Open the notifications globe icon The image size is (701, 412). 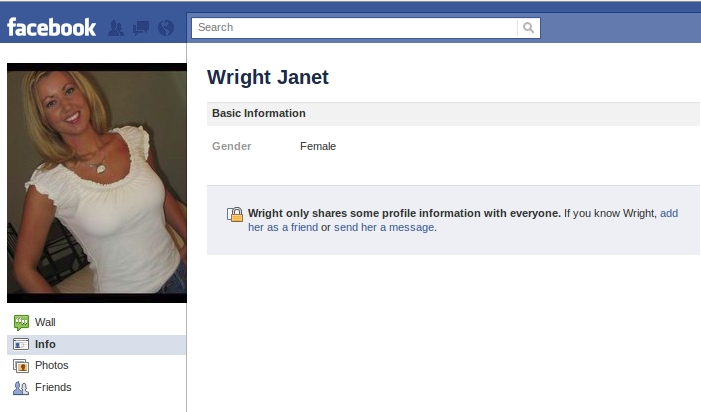(166, 28)
